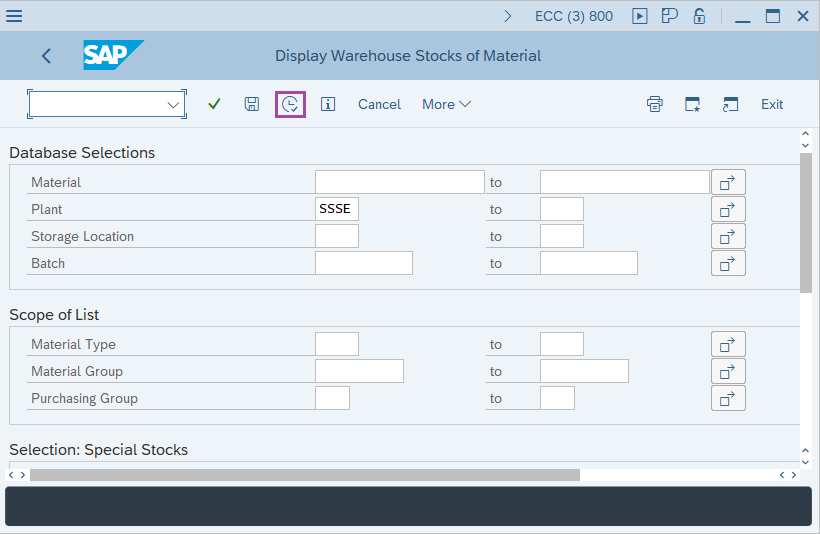Viewport: 820px width, 534px height.
Task: Click the Cancel button
Action: point(379,104)
